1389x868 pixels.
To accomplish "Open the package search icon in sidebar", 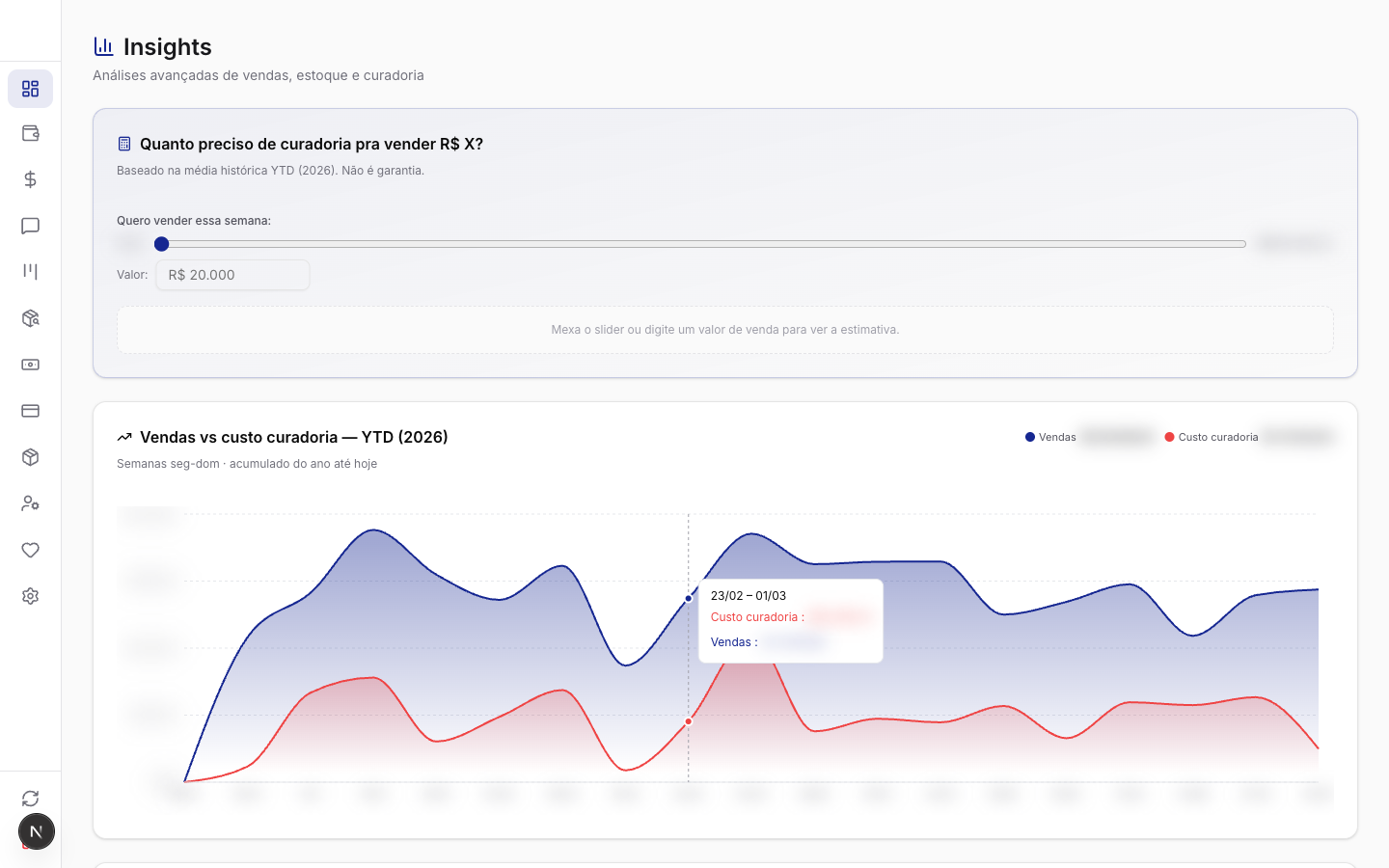I will click(x=30, y=318).
